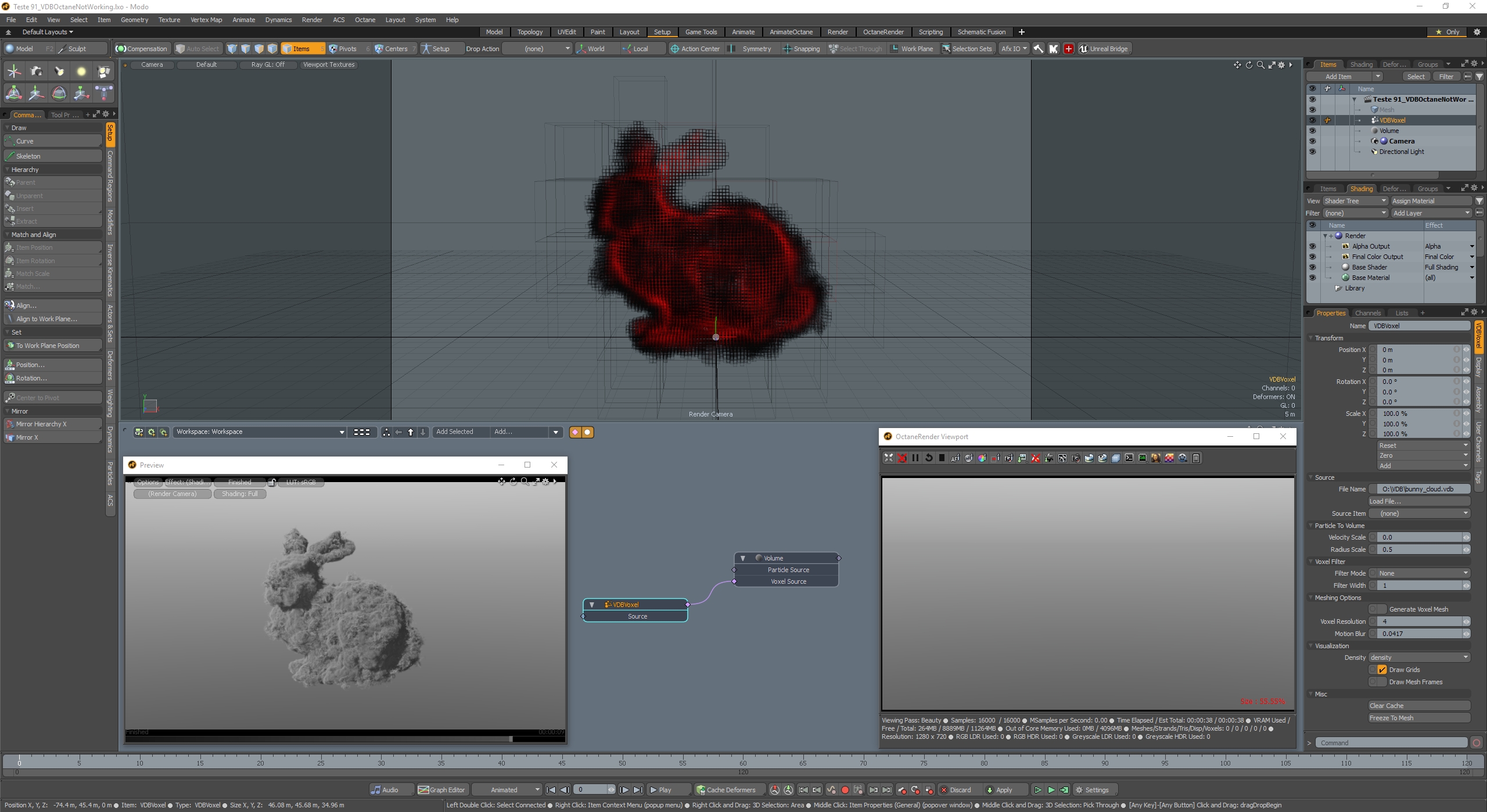Click the record keyframe button in timeline
The image size is (1487, 812).
[845, 790]
